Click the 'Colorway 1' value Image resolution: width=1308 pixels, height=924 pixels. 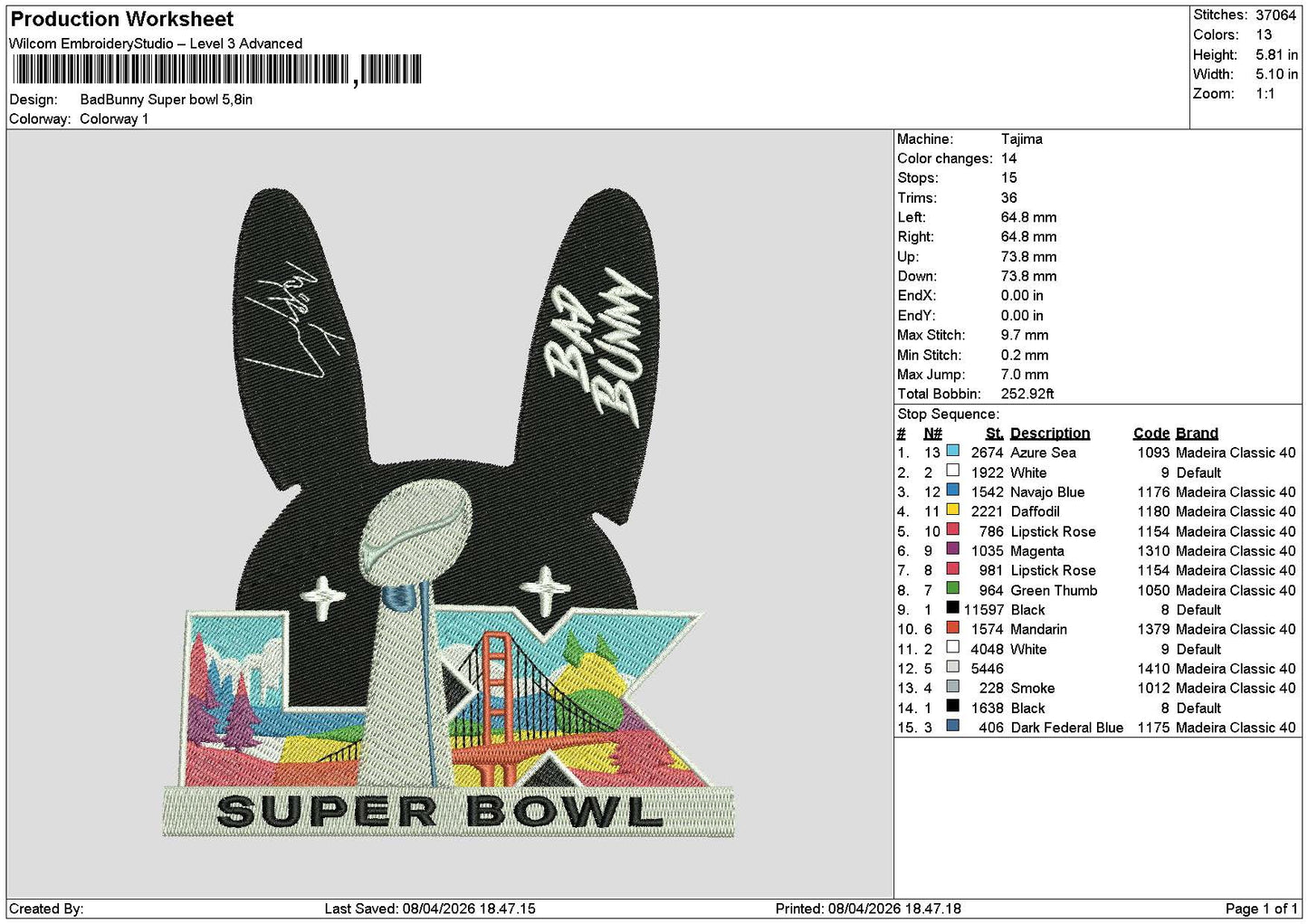tap(114, 119)
